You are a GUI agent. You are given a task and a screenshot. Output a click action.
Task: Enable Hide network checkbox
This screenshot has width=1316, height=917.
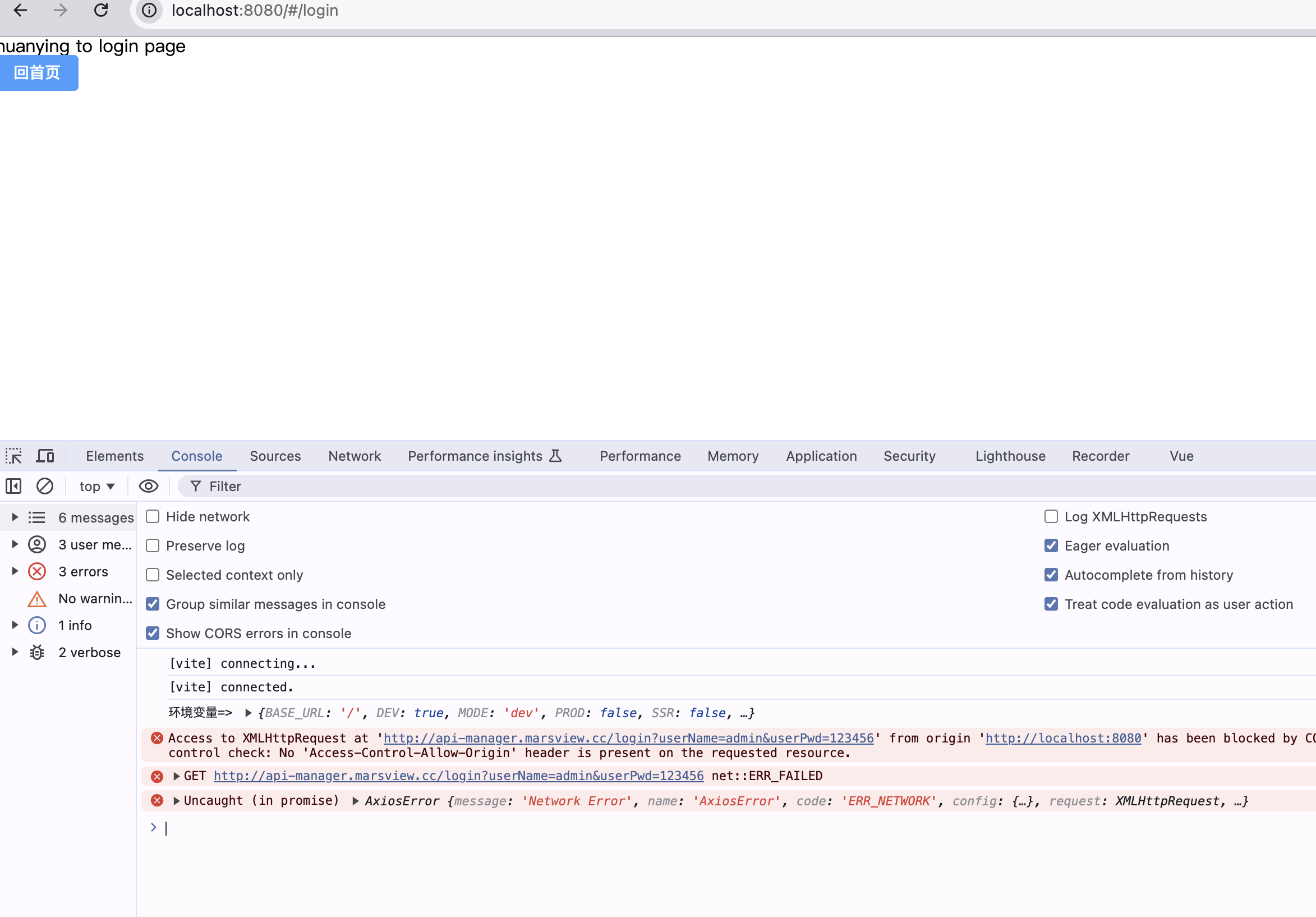pyautogui.click(x=153, y=517)
